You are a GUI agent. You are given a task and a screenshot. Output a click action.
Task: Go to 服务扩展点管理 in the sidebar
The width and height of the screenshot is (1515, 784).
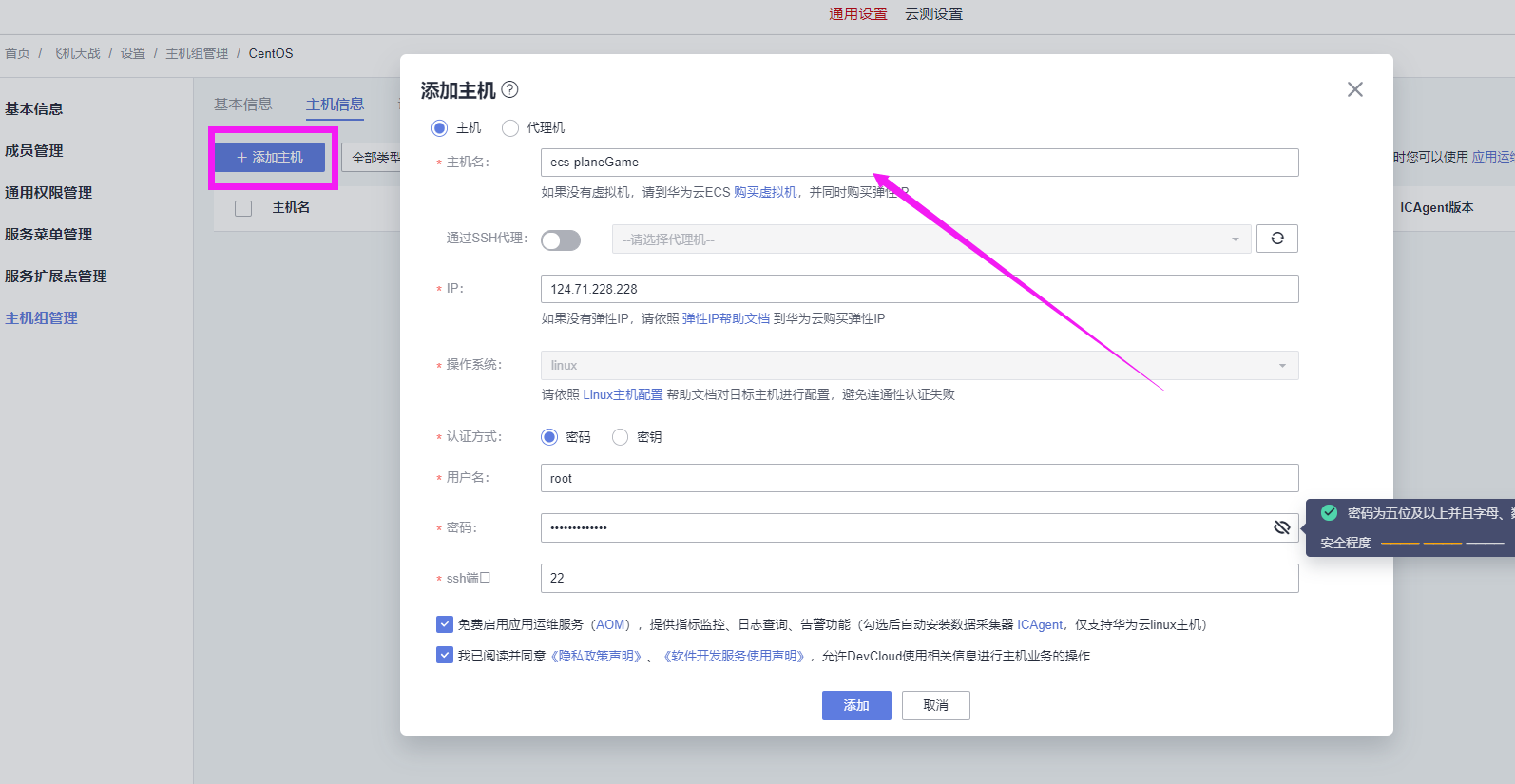point(56,276)
